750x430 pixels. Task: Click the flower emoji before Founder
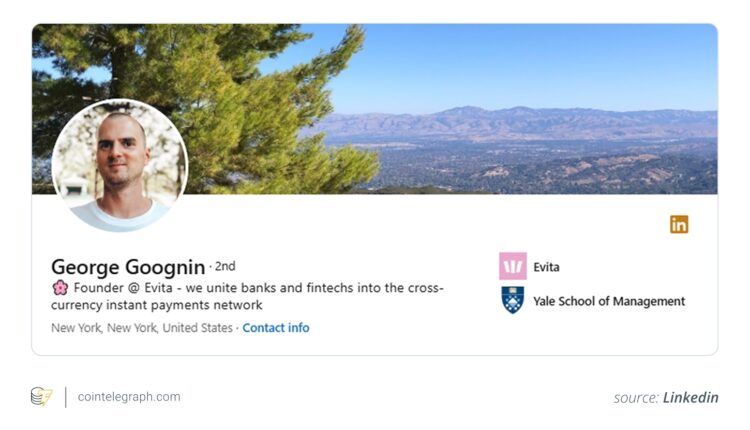coord(60,288)
